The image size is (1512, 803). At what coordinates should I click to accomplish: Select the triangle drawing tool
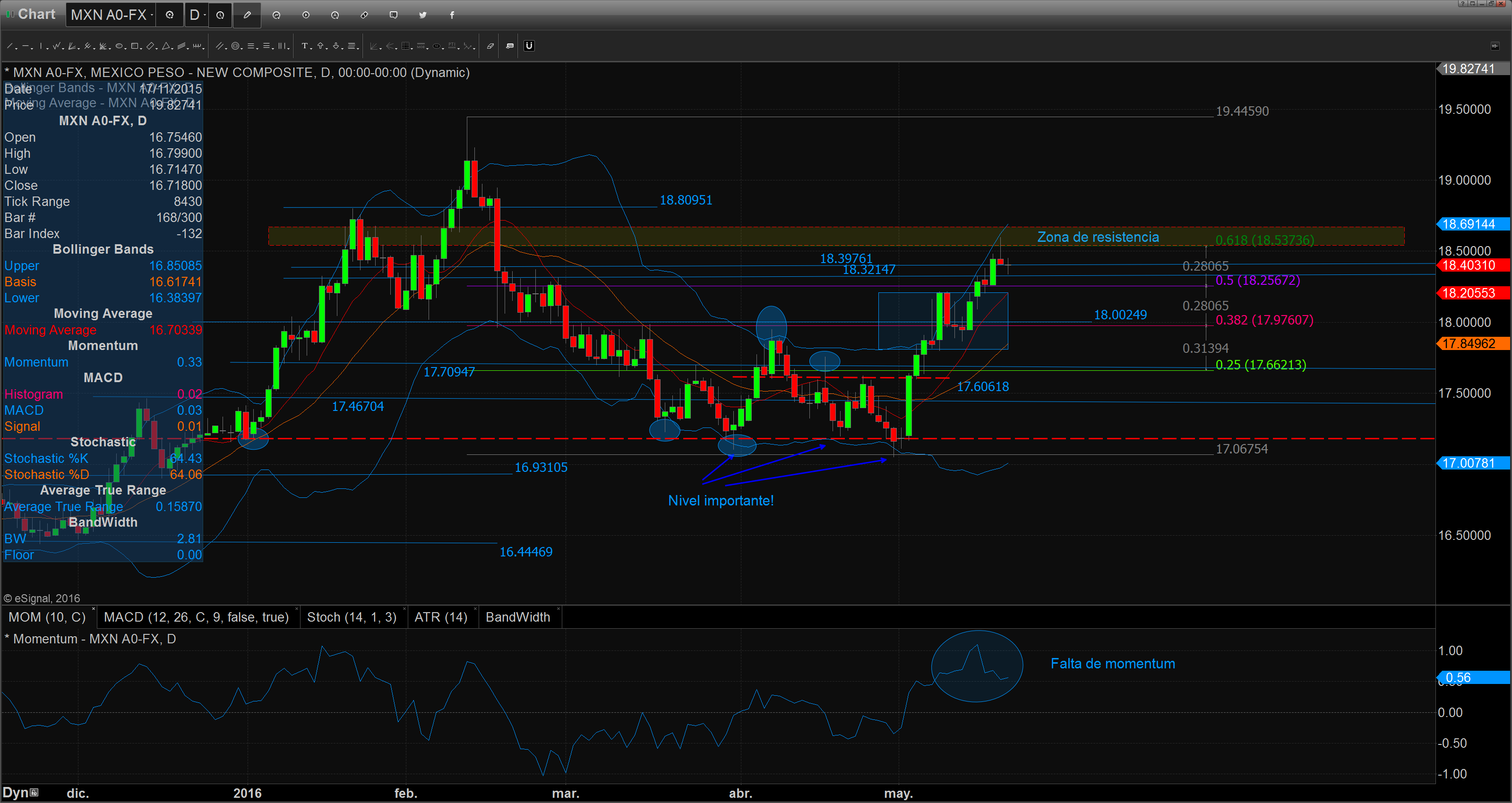[166, 46]
